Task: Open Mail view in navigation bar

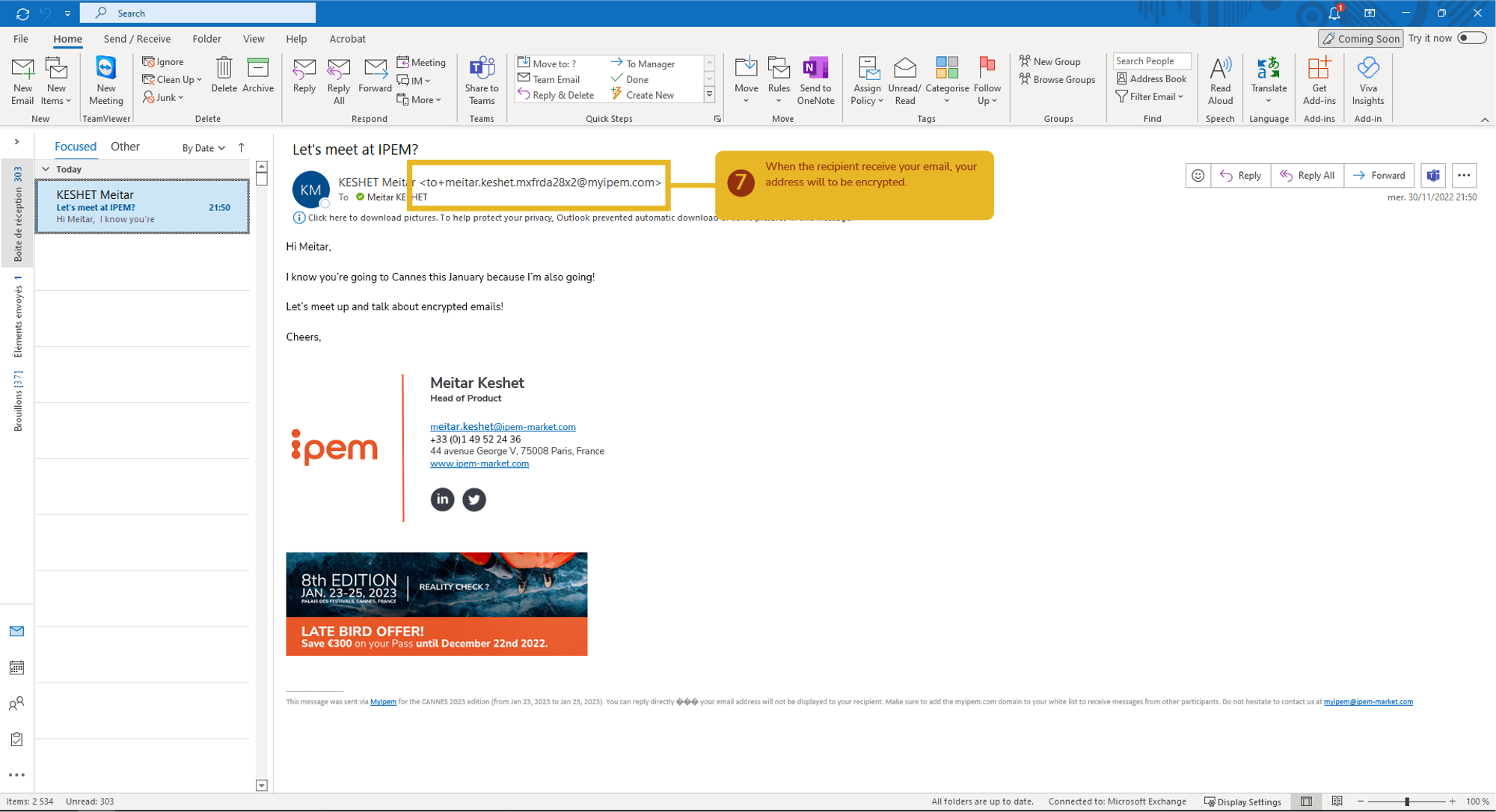Action: click(x=16, y=632)
